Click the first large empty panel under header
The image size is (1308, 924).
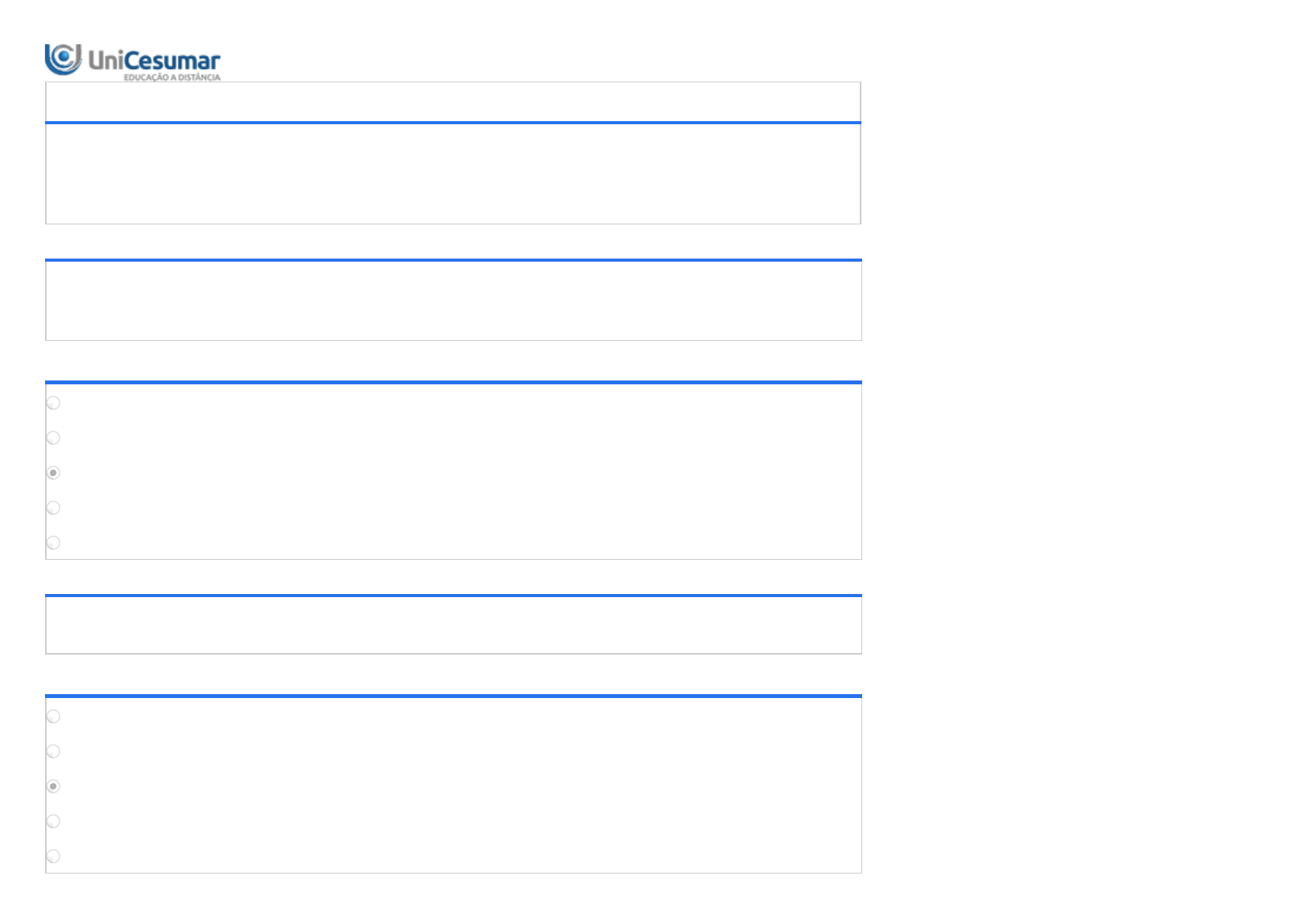(453, 174)
